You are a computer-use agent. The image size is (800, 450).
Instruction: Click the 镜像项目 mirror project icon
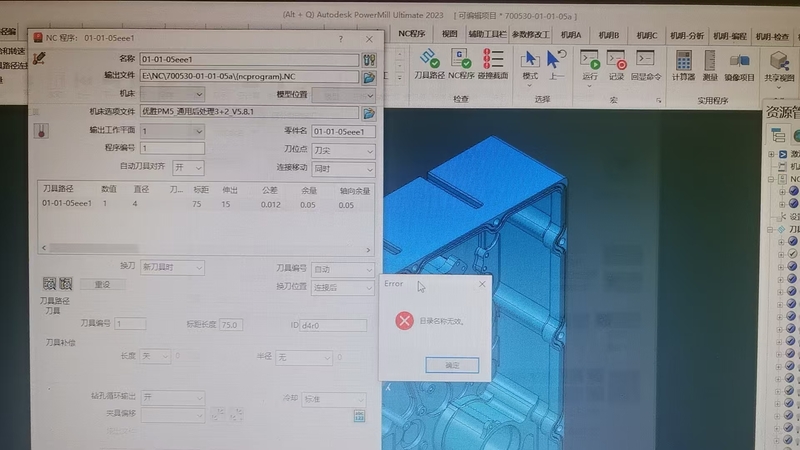[x=739, y=61]
